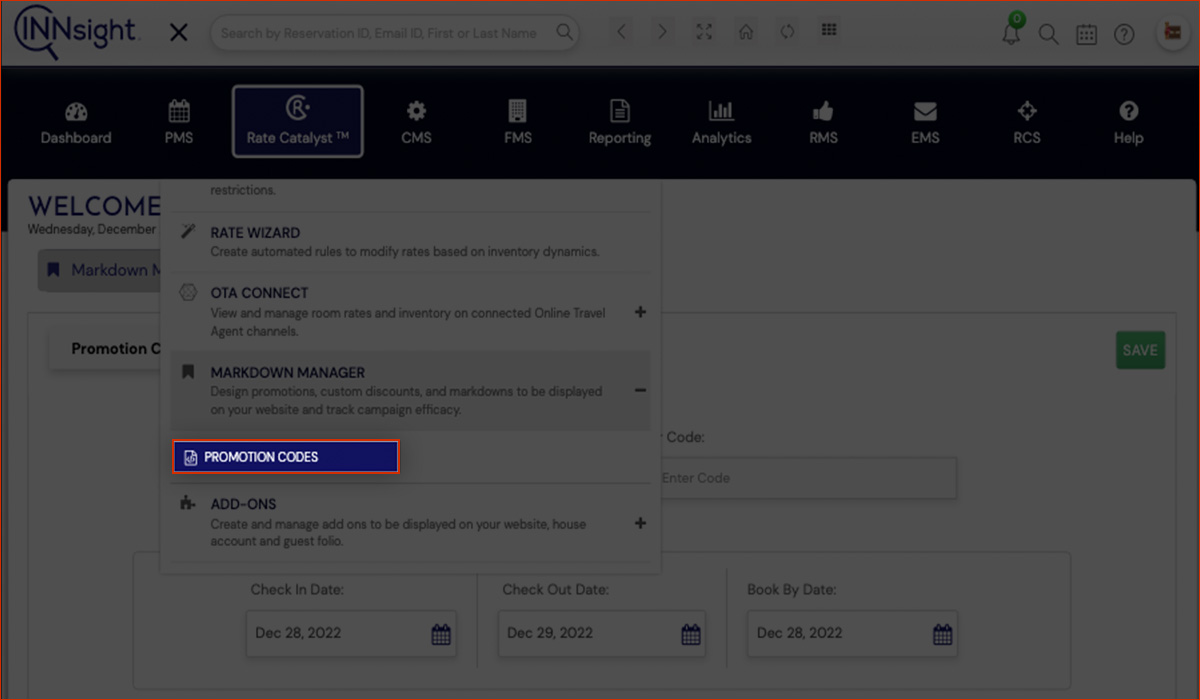Open Help module in navigation
Viewport: 1200px width, 700px height.
(x=1128, y=122)
